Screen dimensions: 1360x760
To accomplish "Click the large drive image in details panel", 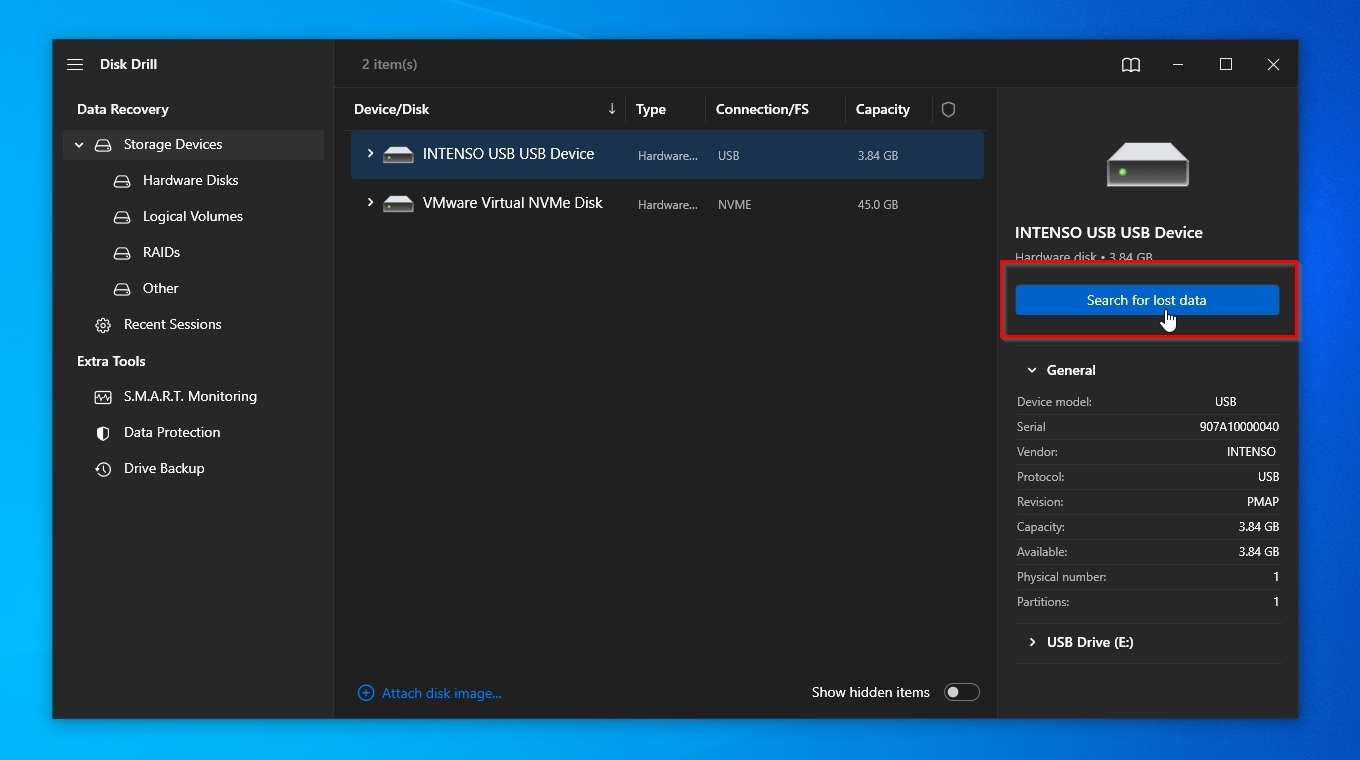I will (1147, 164).
